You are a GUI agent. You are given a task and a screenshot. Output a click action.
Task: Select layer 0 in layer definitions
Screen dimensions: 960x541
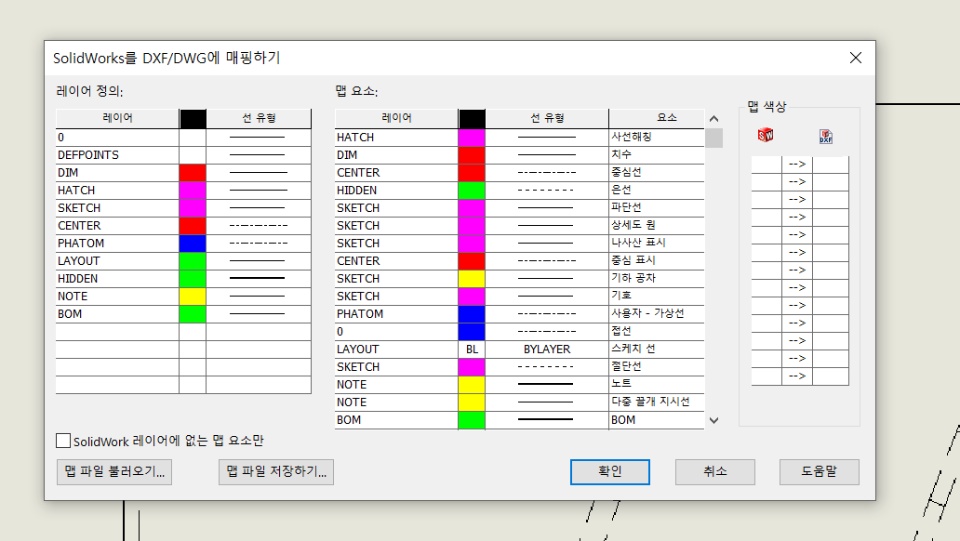(118, 137)
